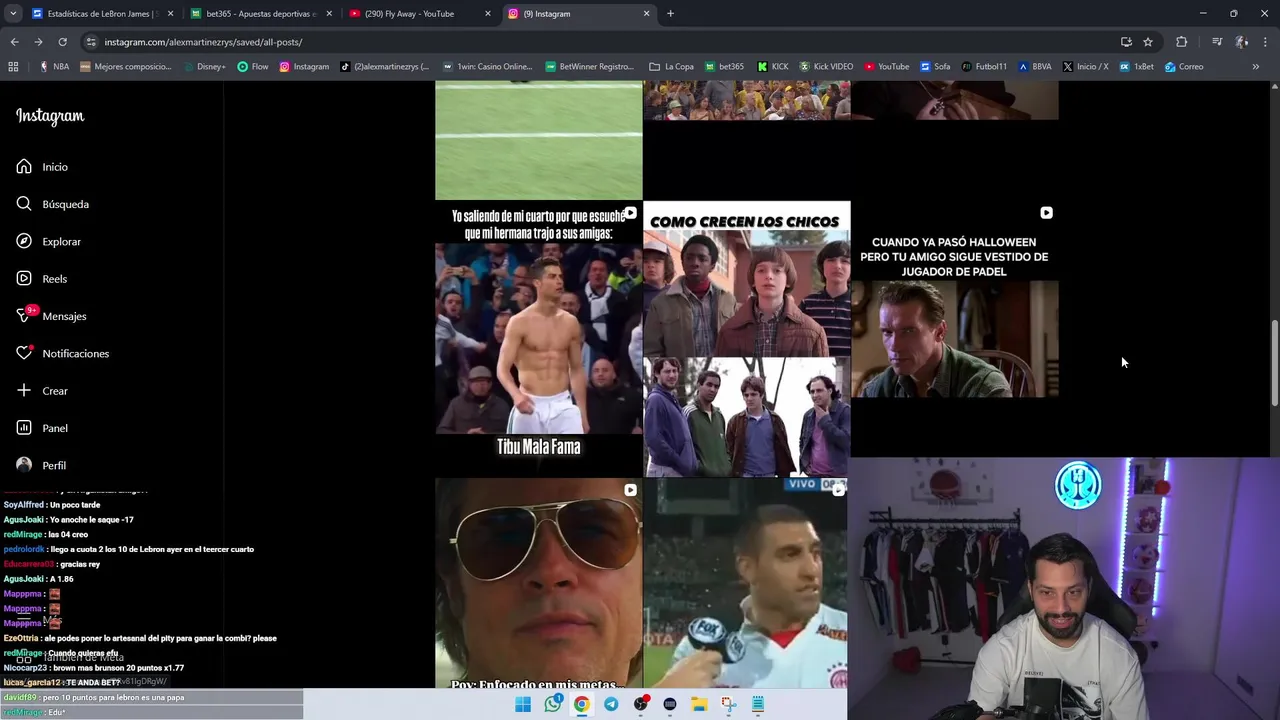This screenshot has width=1280, height=720.
Task: Open the Futbol11 bookmark
Action: coord(984,67)
